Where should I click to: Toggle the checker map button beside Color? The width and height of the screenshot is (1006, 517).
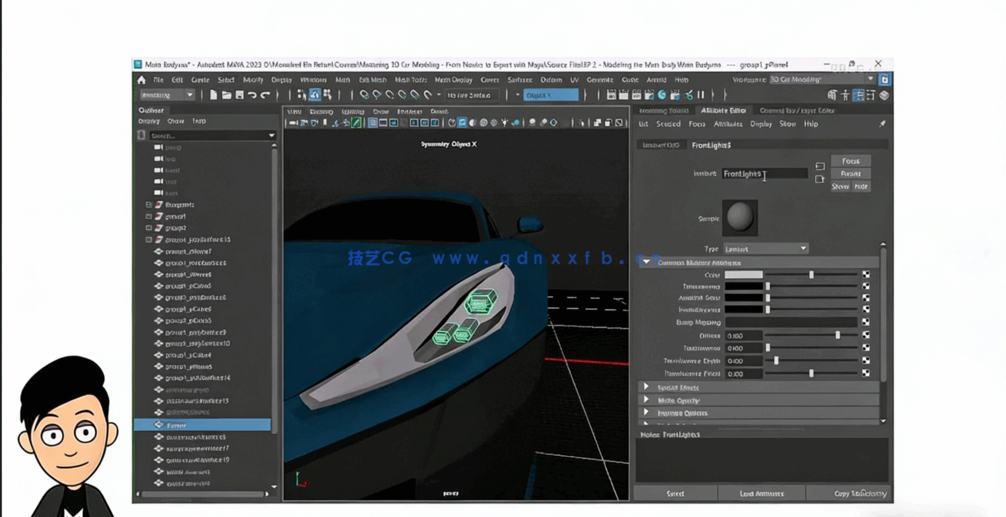[866, 274]
